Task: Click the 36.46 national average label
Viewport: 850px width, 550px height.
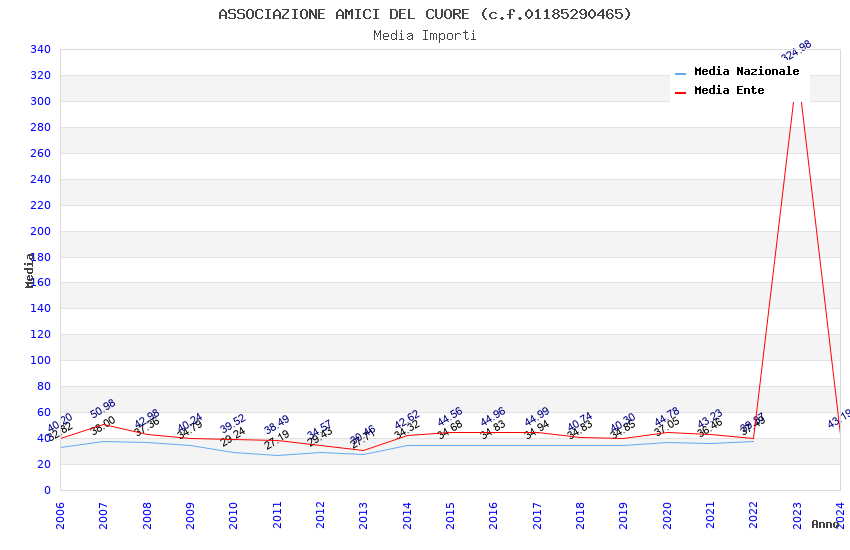Action: point(710,428)
